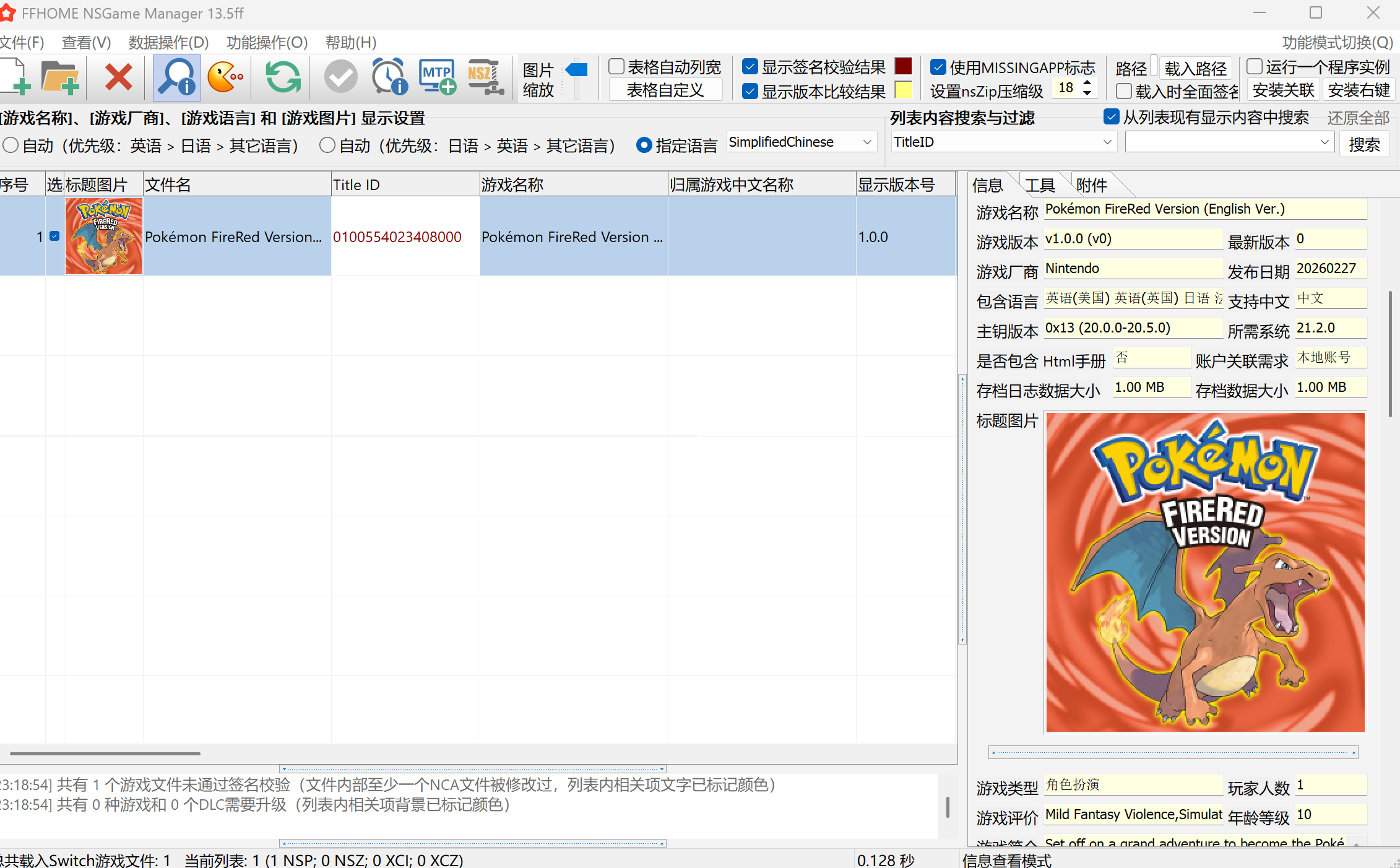This screenshot has width=1400, height=868.
Task: Enable 表格自动列宽 checkbox
Action: click(x=616, y=66)
